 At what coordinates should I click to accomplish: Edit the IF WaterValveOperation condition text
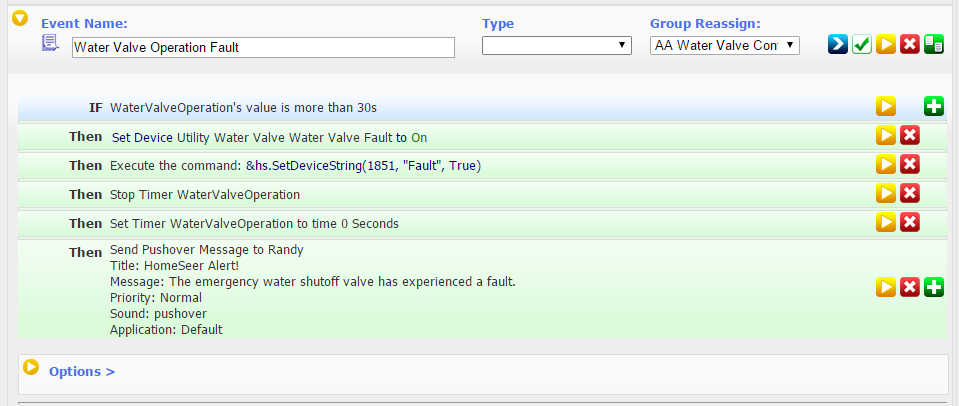243,108
